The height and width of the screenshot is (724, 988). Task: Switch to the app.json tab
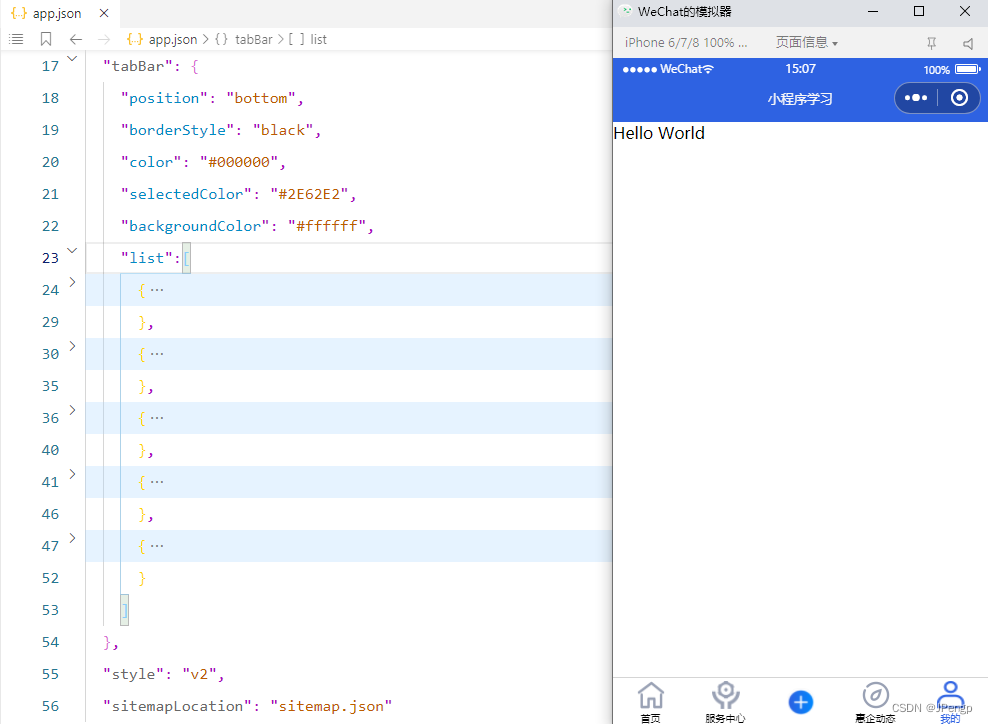tap(57, 13)
